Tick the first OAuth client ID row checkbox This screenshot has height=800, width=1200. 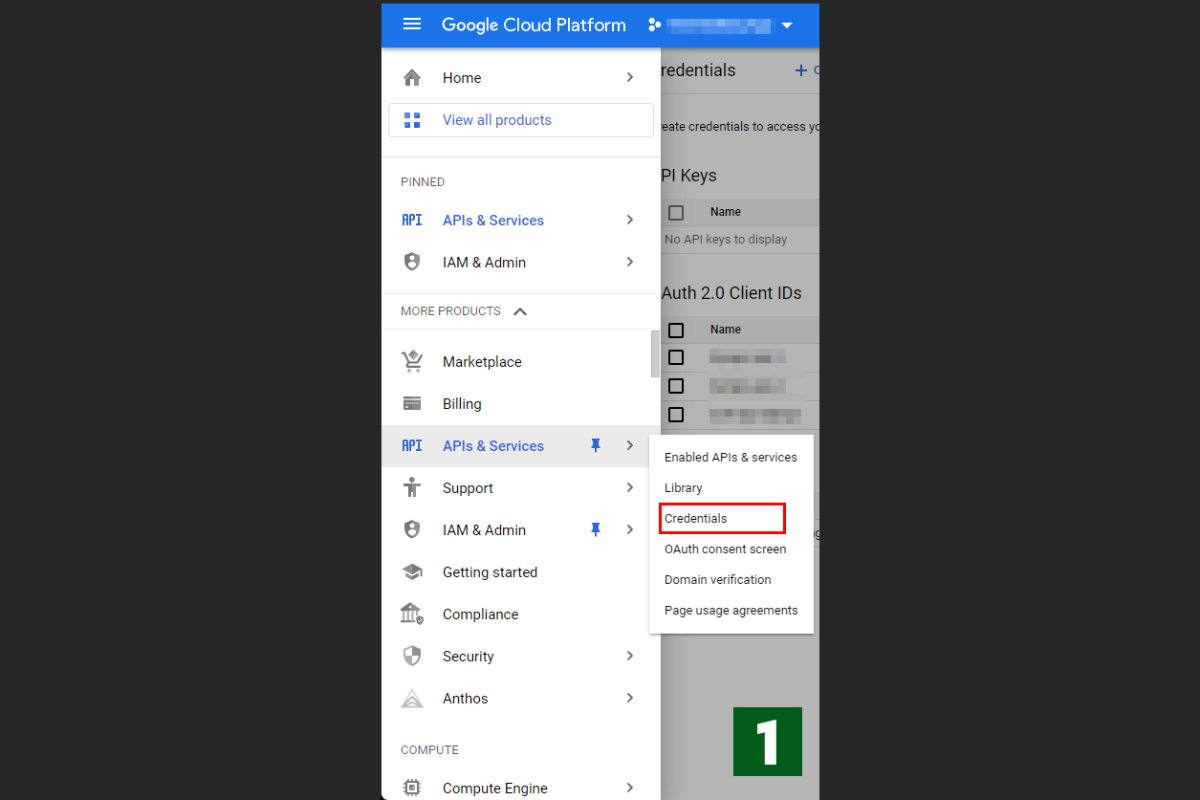676,357
